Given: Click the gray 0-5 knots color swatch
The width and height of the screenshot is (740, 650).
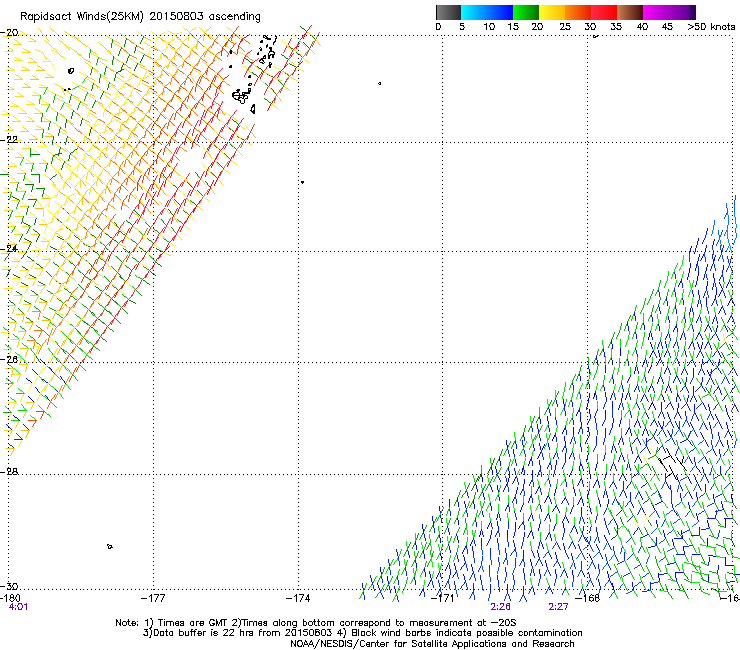Looking at the screenshot, I should click(x=448, y=12).
